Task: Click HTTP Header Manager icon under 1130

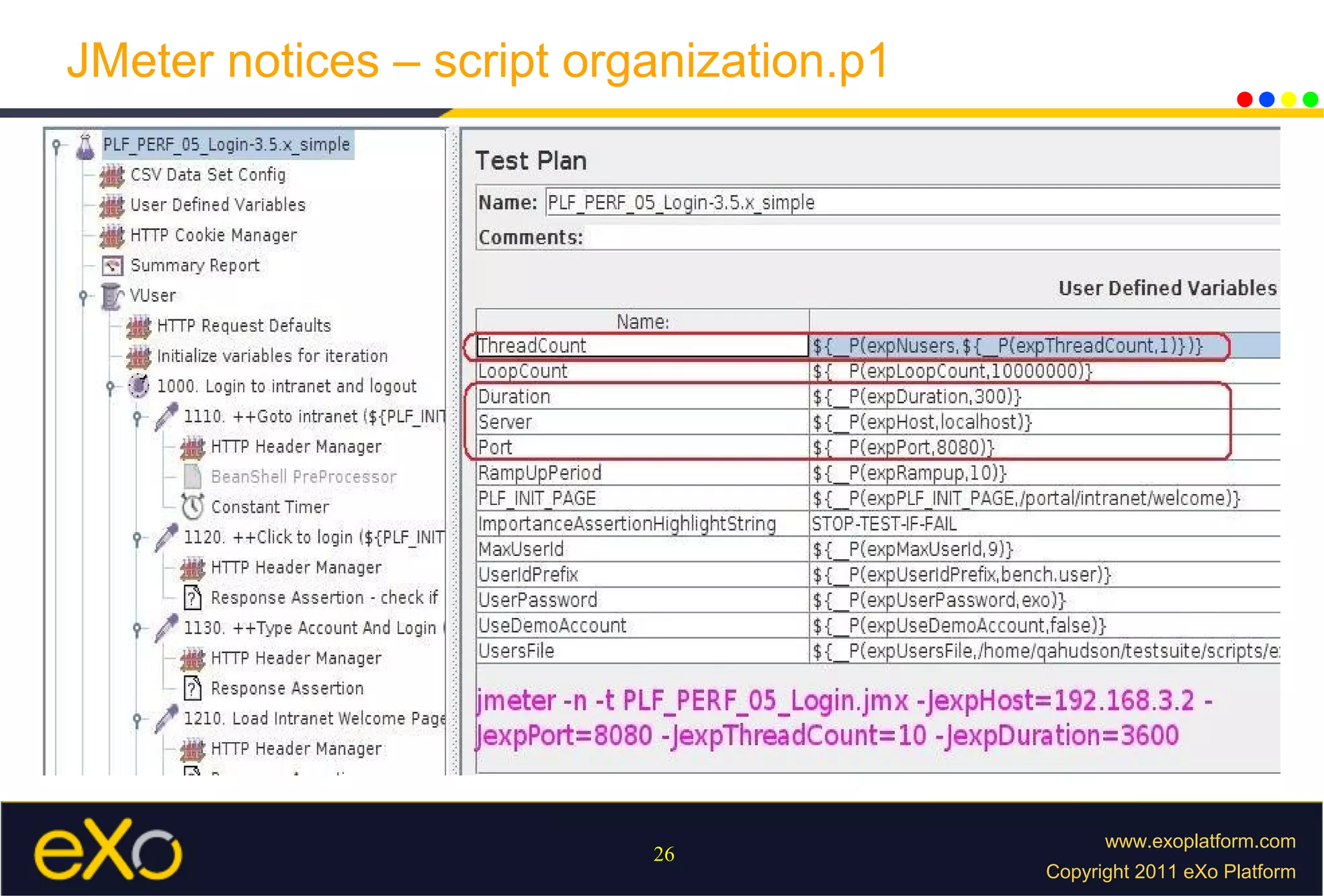Action: 193,659
